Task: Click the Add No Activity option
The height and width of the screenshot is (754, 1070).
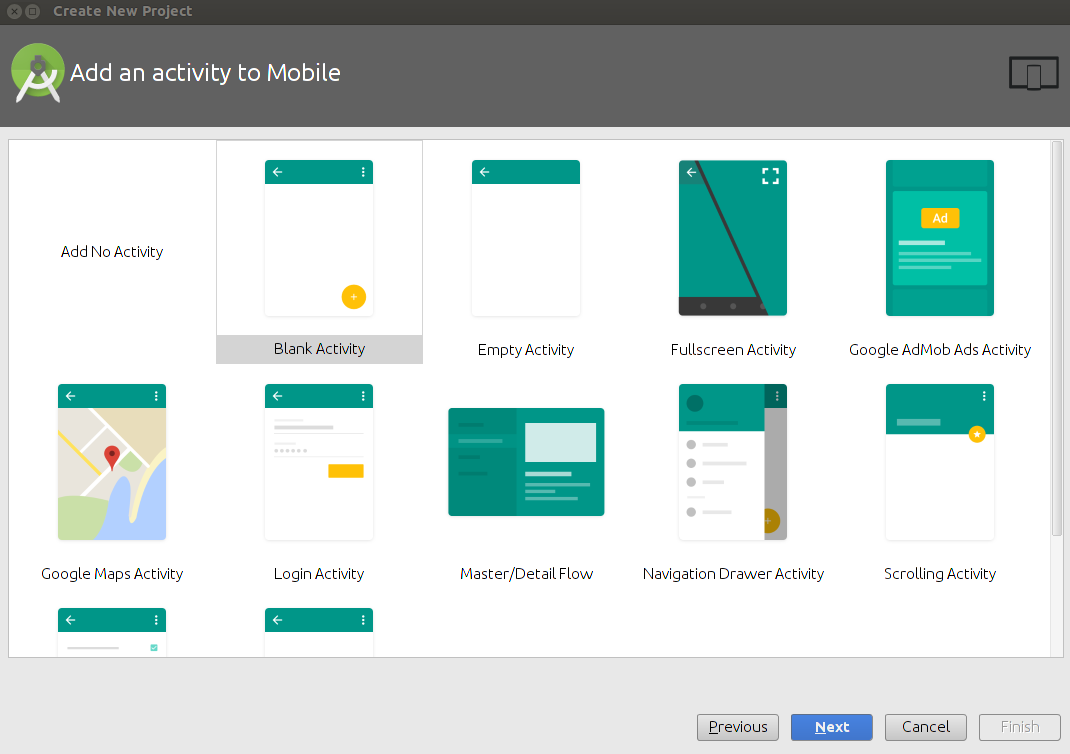Action: click(x=112, y=252)
